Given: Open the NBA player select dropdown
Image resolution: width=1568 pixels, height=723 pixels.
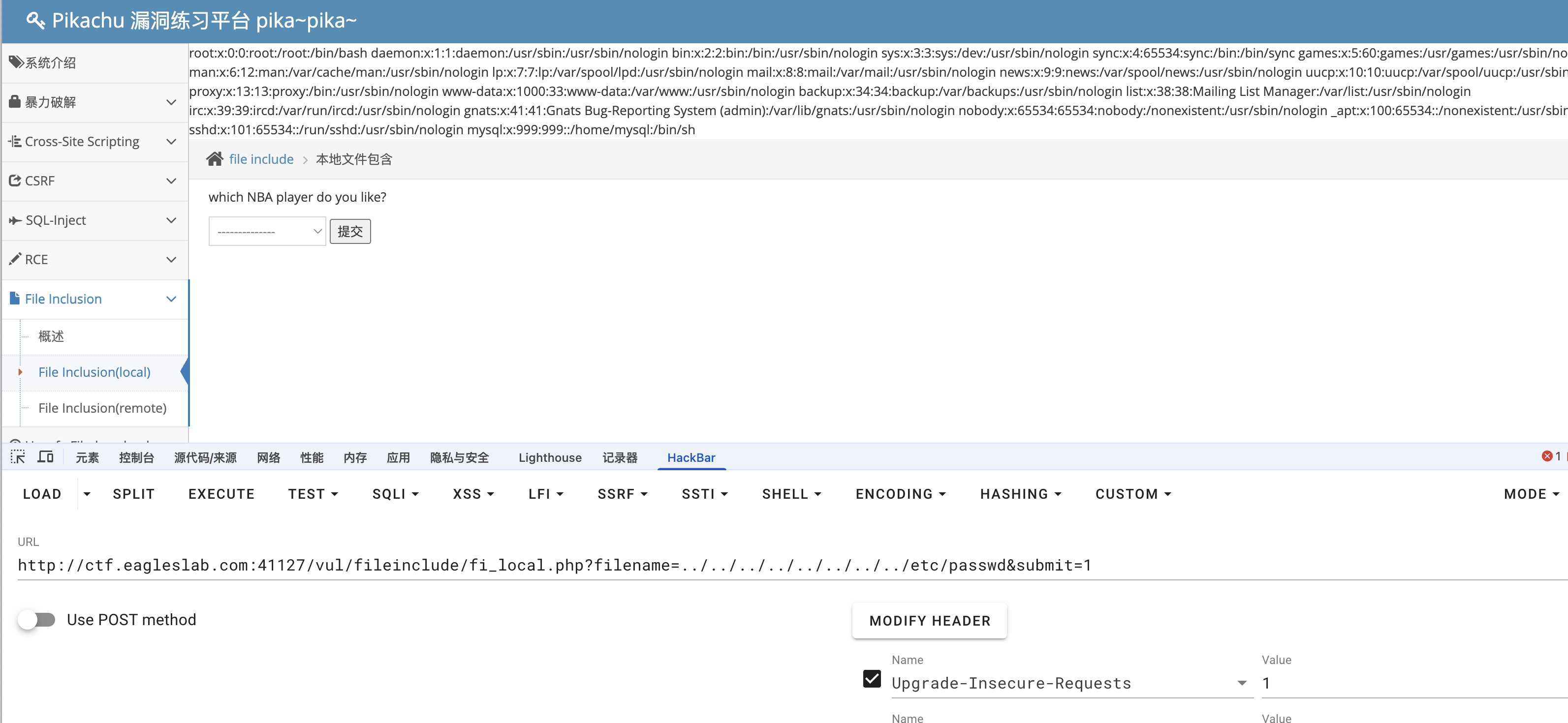Looking at the screenshot, I should tap(267, 232).
